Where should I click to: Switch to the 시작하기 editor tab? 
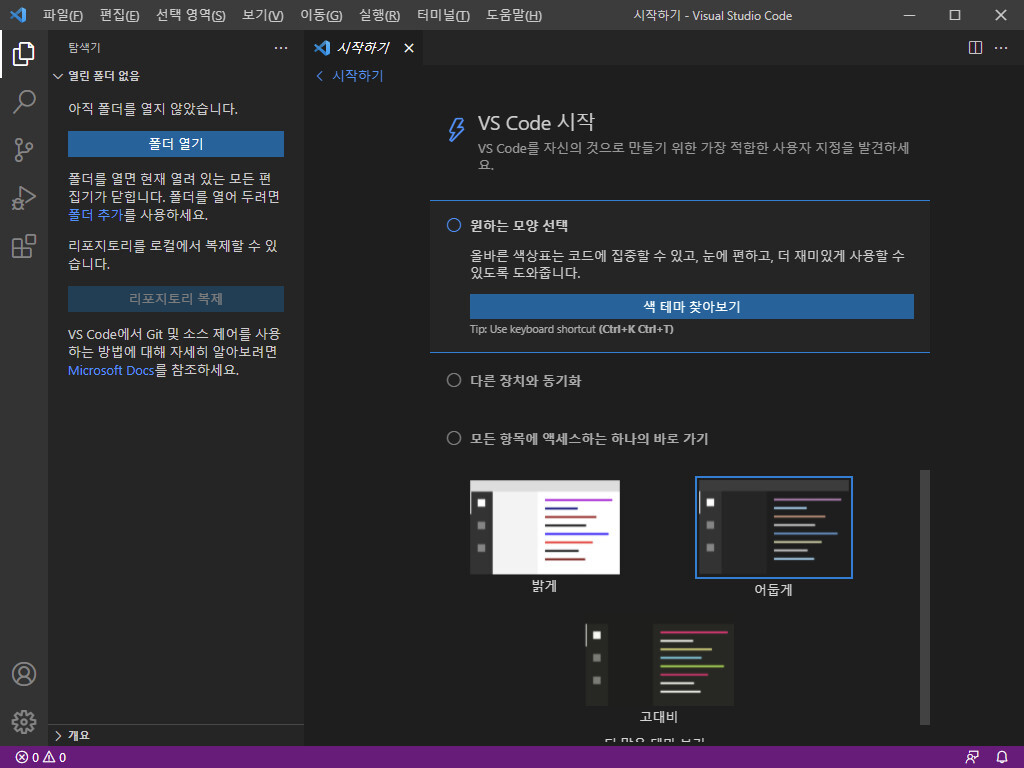[x=363, y=48]
